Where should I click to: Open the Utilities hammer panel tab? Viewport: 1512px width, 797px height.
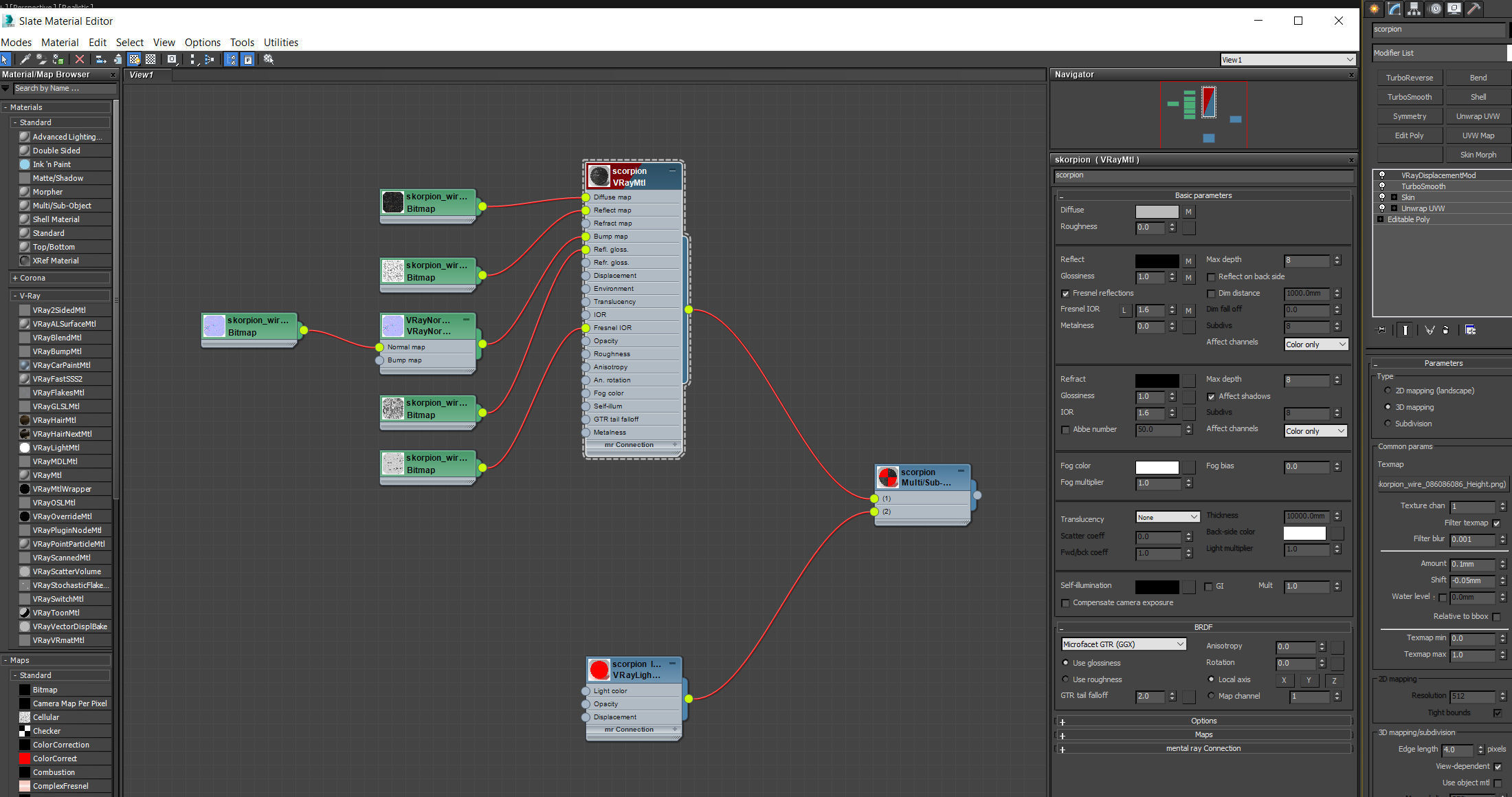click(x=1474, y=9)
